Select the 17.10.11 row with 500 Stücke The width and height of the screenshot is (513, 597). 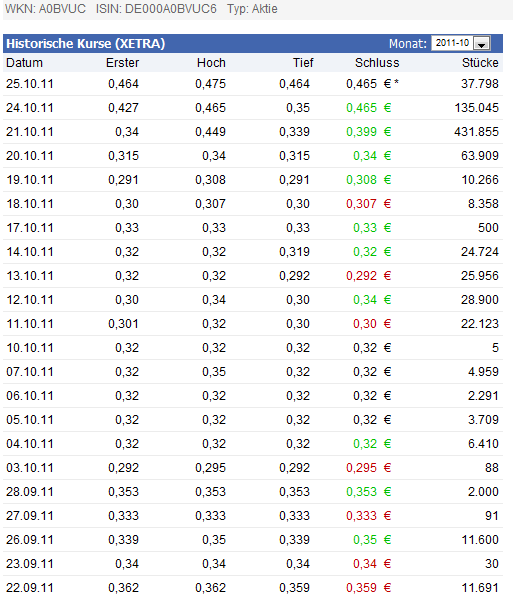(x=253, y=228)
